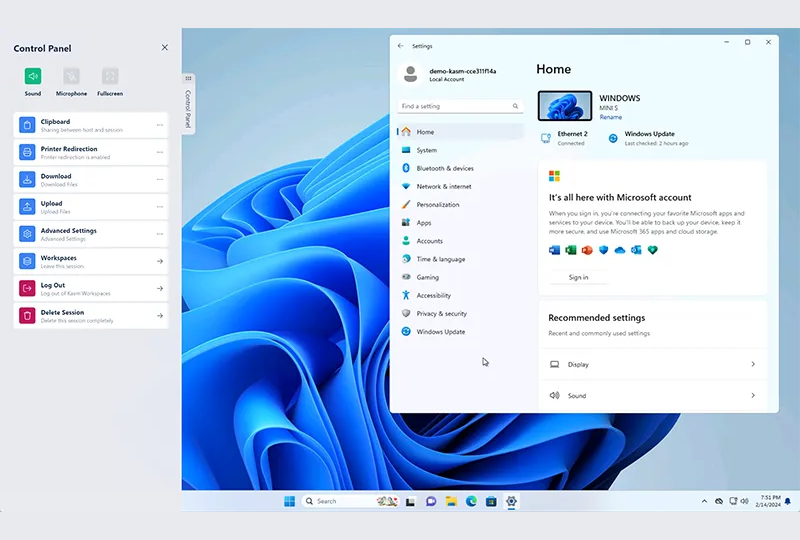
Task: Click the vertical Control Panel handle tab
Action: [x=188, y=104]
